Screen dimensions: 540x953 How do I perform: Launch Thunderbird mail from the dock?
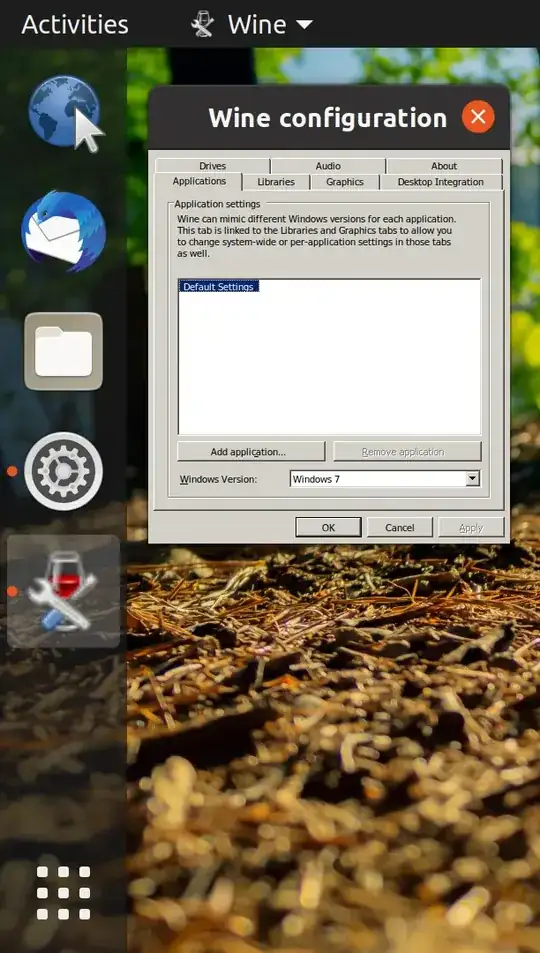[x=63, y=231]
